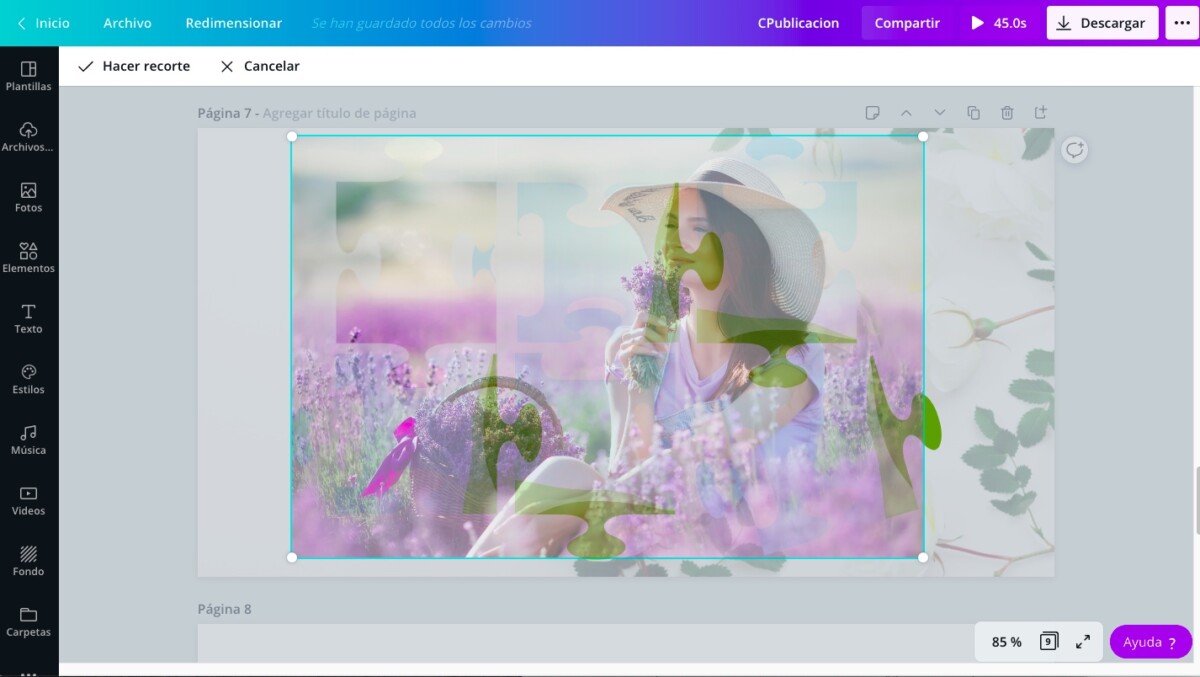Open the Carpetas folders panel
This screenshot has width=1200, height=677.
coord(28,622)
